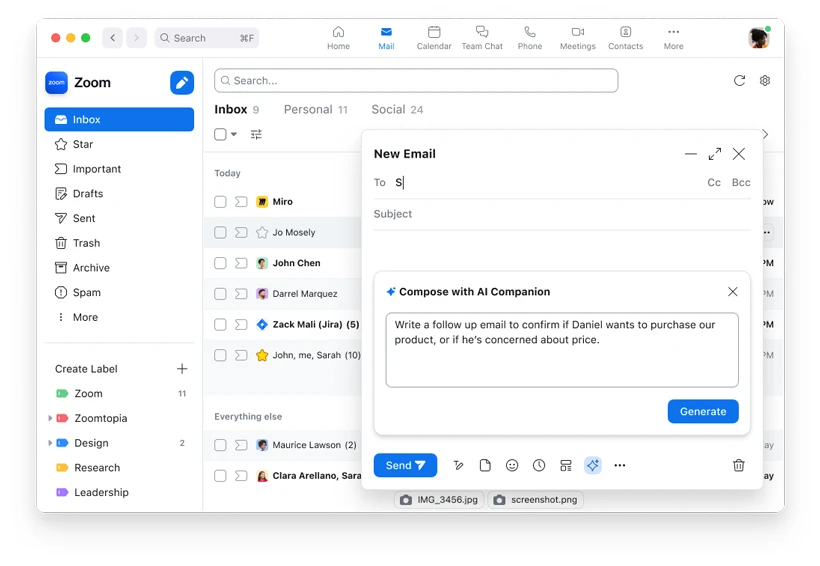Star the Jo Mosely email
Viewport: 820px width, 566px height.
(262, 232)
